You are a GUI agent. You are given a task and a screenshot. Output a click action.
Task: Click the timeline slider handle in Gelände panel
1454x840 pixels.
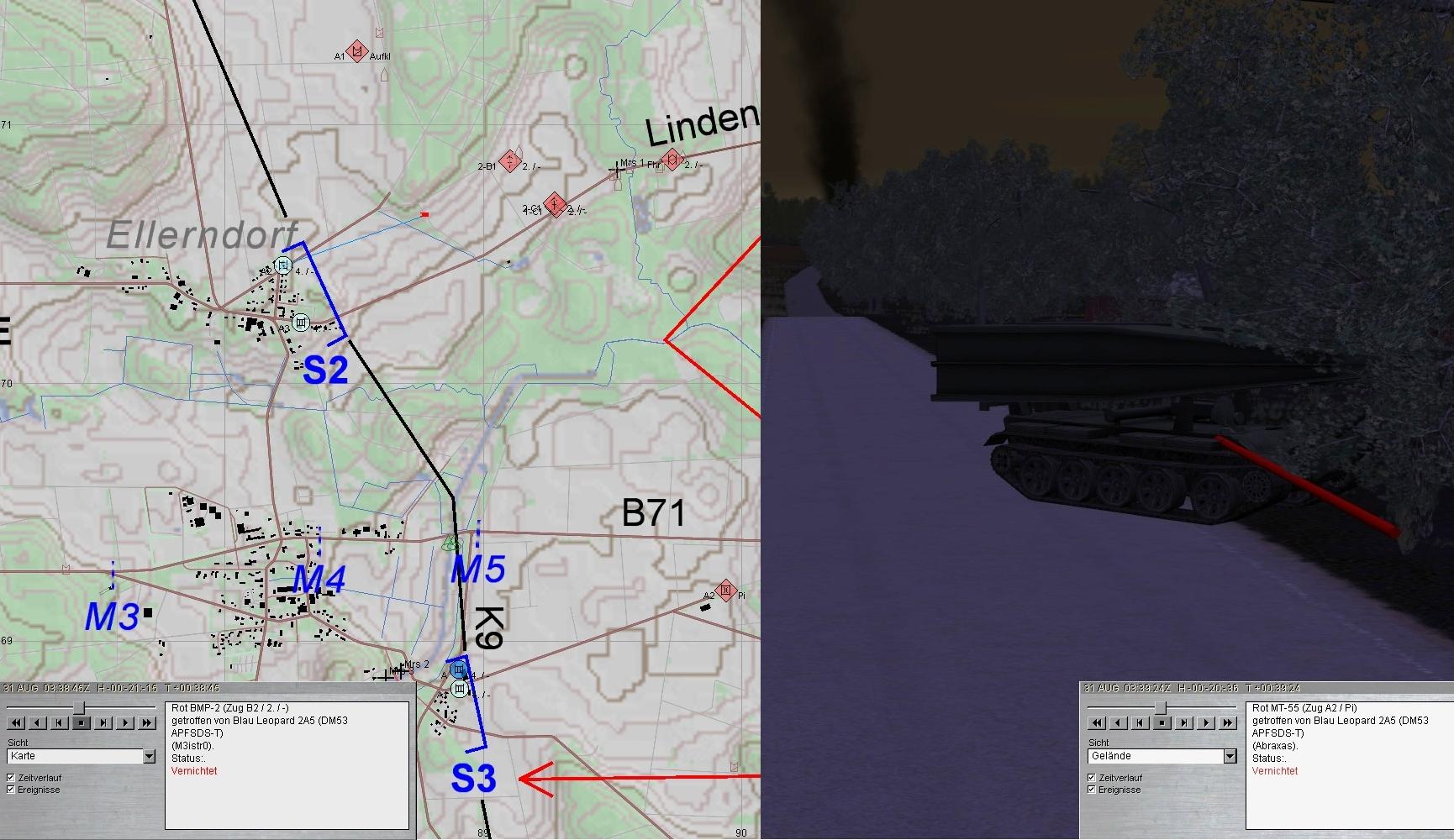click(1161, 708)
